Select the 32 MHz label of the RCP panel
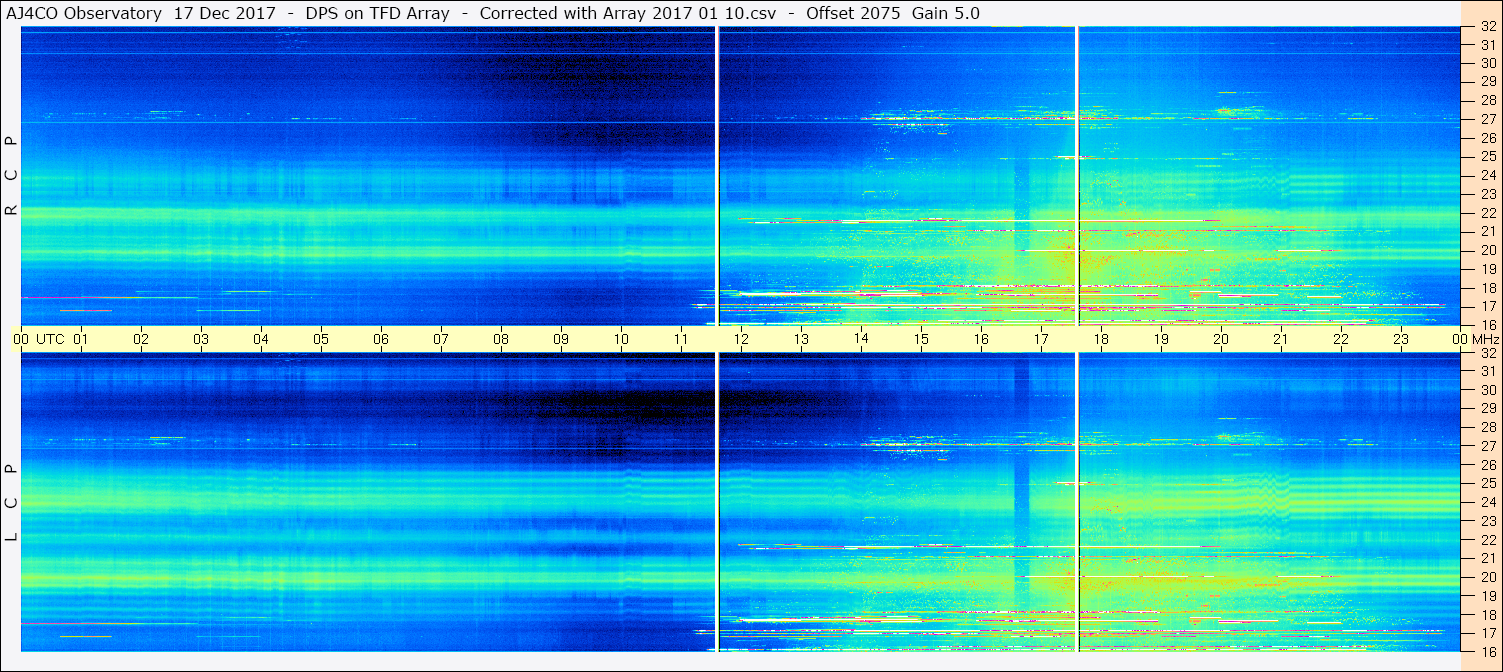This screenshot has width=1503, height=672. [1488, 27]
